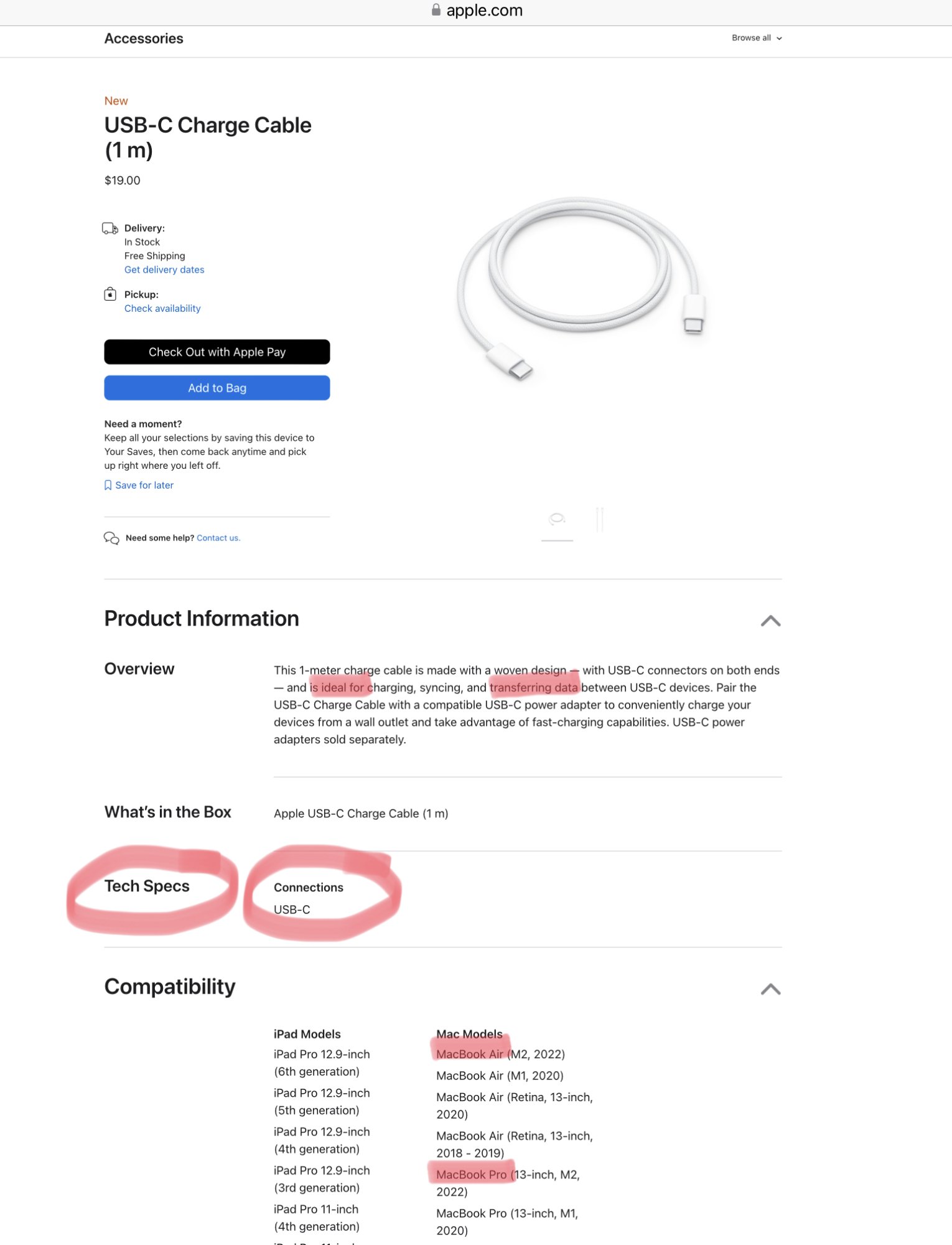The image size is (952, 1245).
Task: Click the pickup bag icon
Action: [x=110, y=294]
